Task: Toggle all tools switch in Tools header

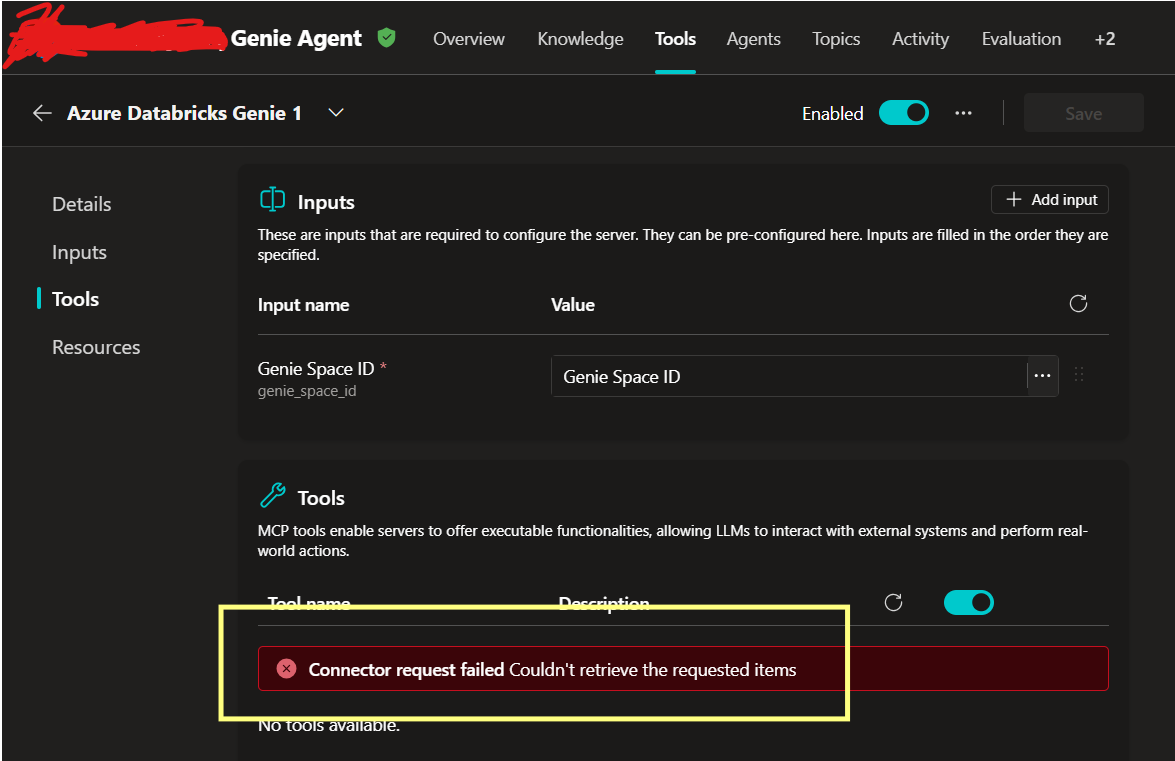Action: pyautogui.click(x=968, y=602)
